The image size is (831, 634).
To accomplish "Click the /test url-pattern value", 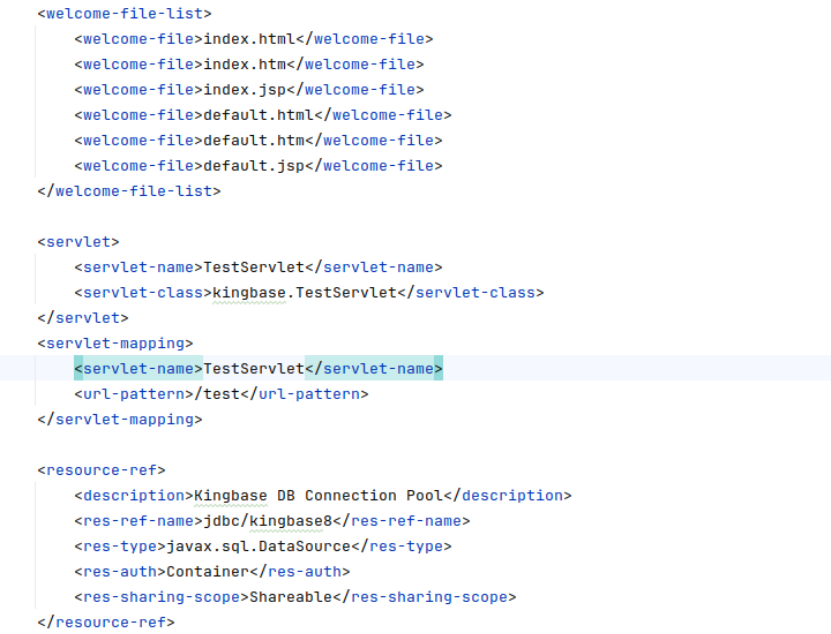I will tap(221, 394).
